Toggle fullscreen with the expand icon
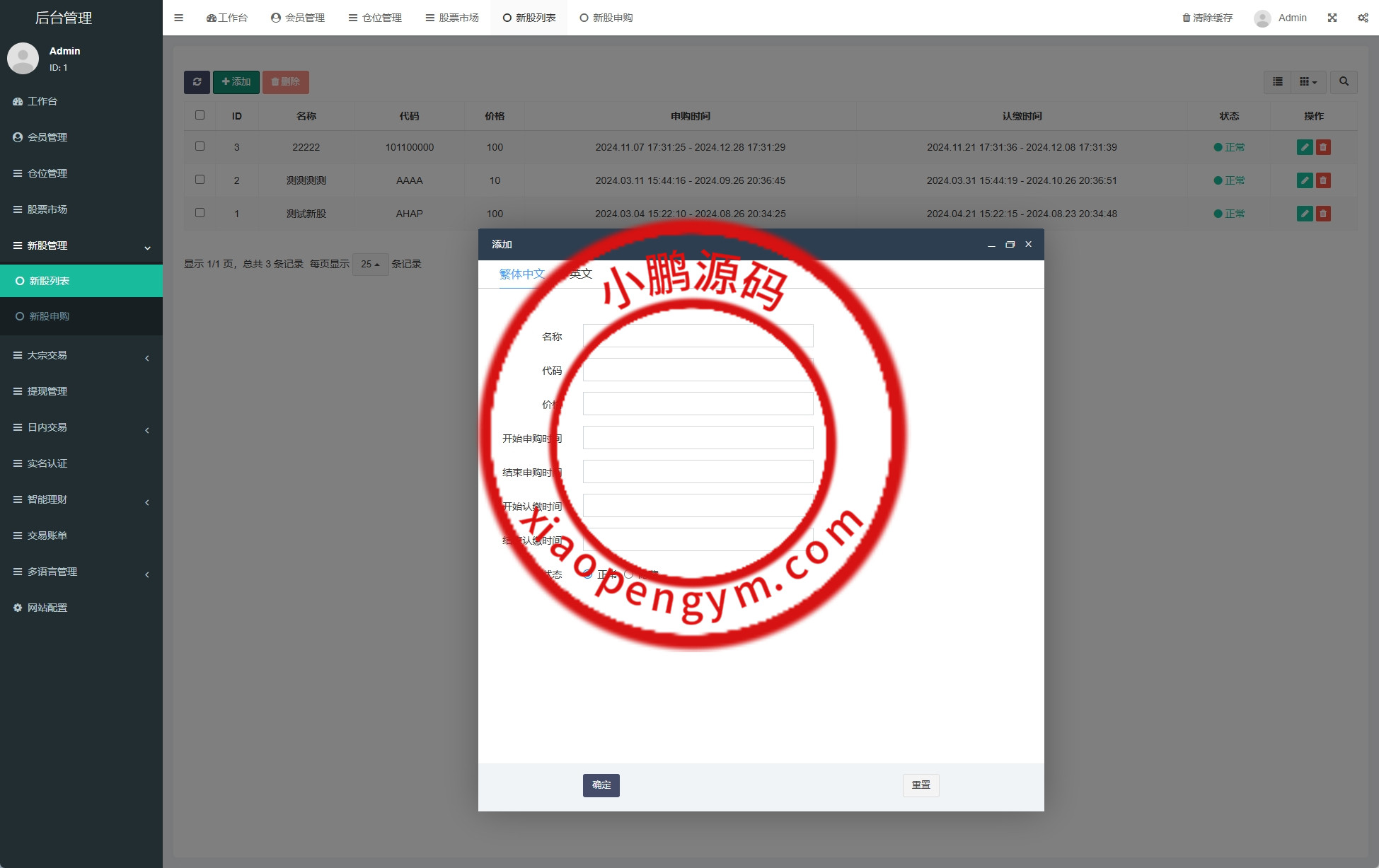1379x868 pixels. (x=1332, y=18)
